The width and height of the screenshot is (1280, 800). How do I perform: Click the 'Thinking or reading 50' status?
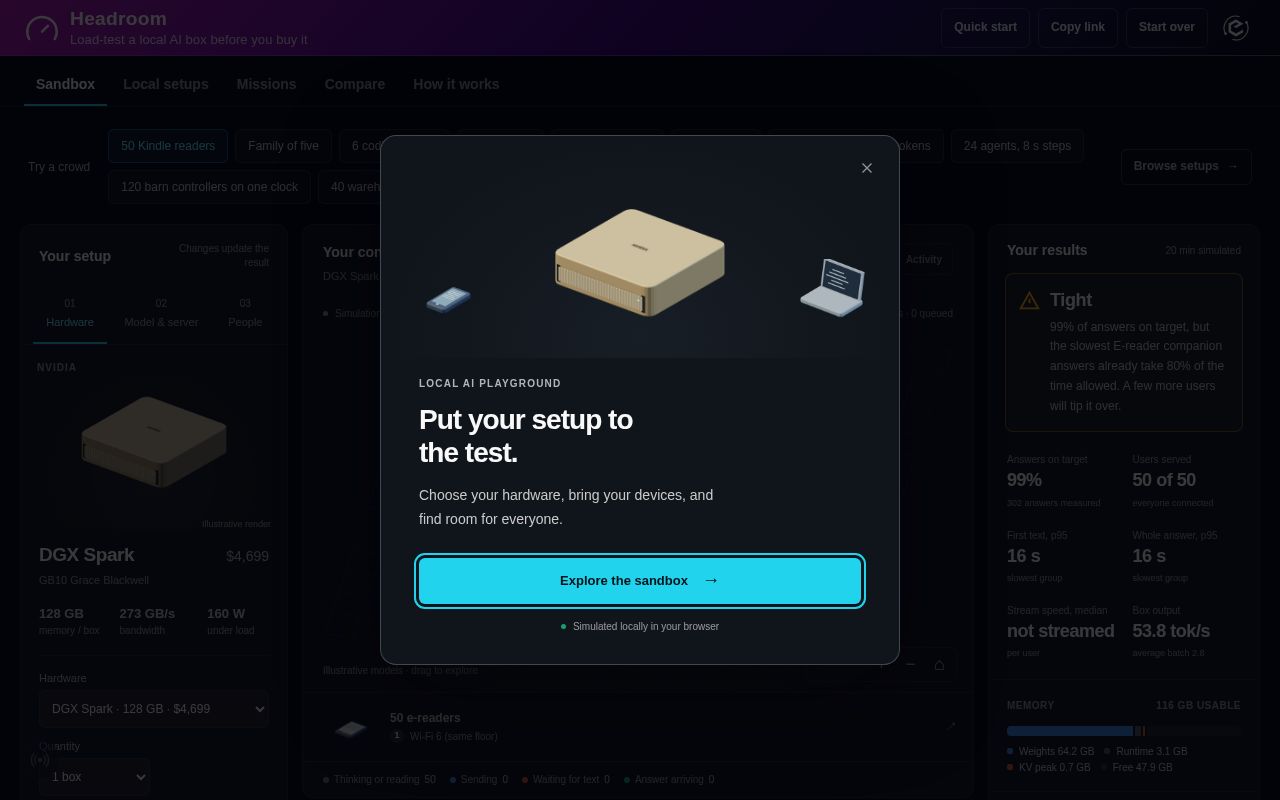point(379,779)
